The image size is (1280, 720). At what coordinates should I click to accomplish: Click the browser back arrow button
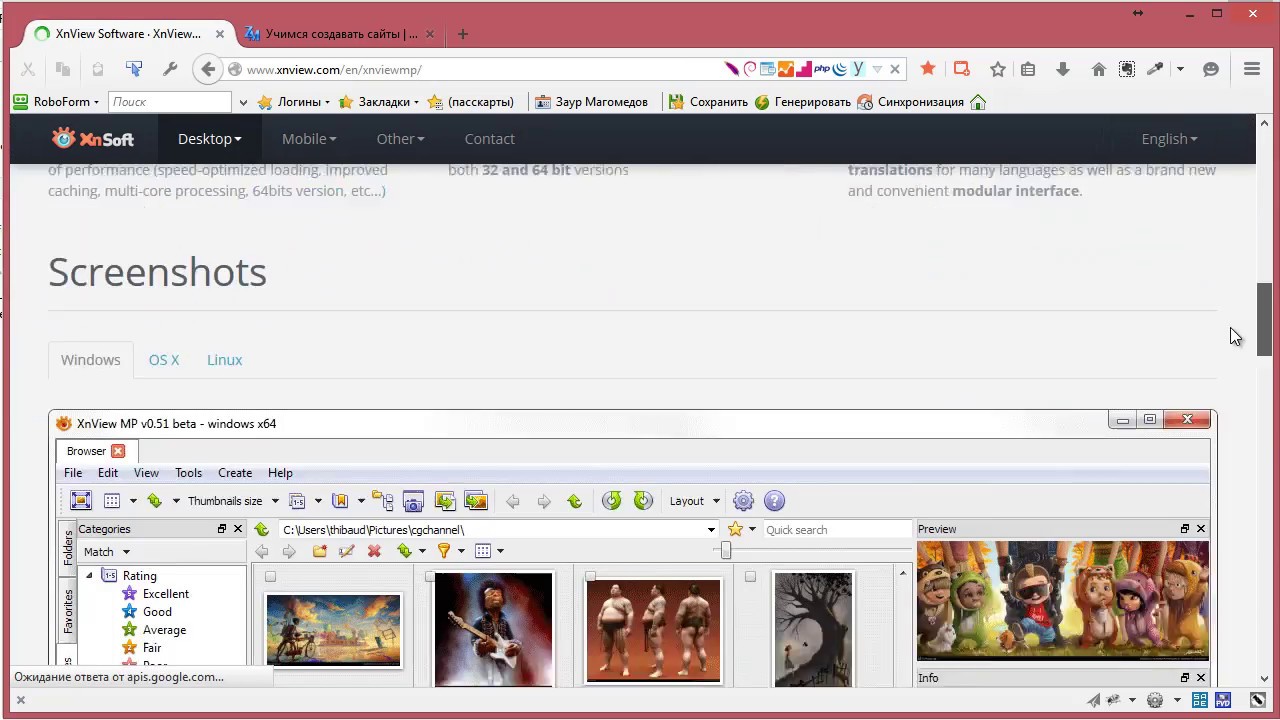tap(207, 69)
